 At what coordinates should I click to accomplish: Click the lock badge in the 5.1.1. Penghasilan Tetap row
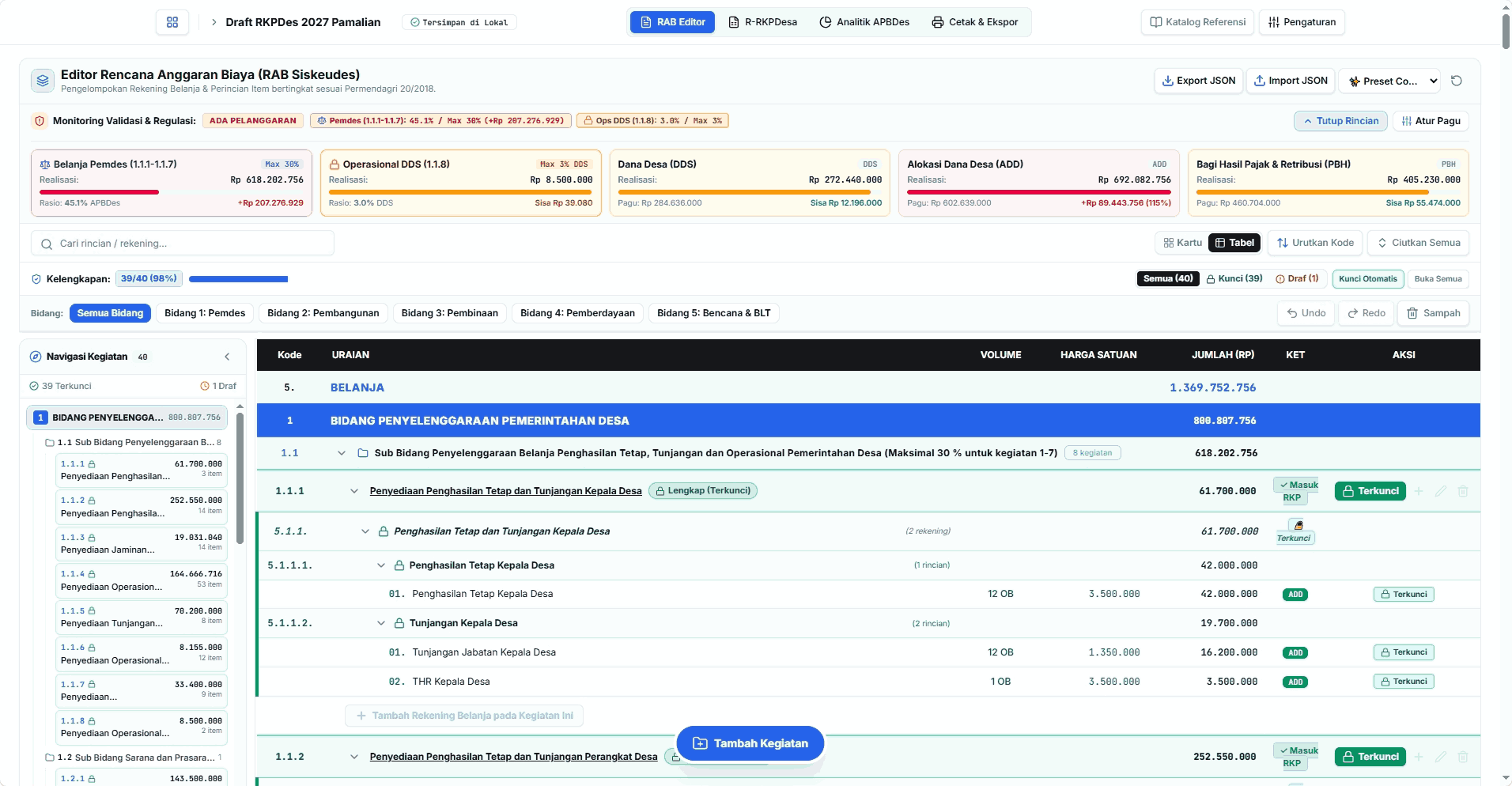pos(1295,531)
